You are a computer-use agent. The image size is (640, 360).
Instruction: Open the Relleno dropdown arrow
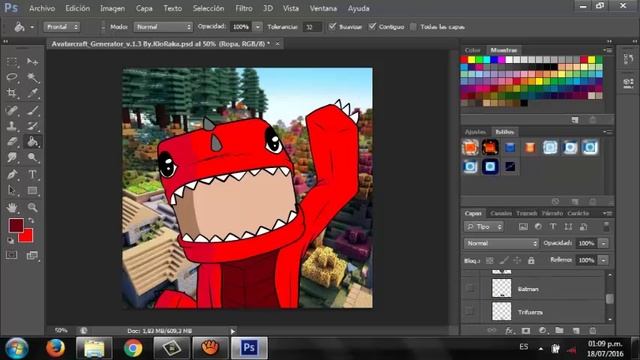(603, 260)
